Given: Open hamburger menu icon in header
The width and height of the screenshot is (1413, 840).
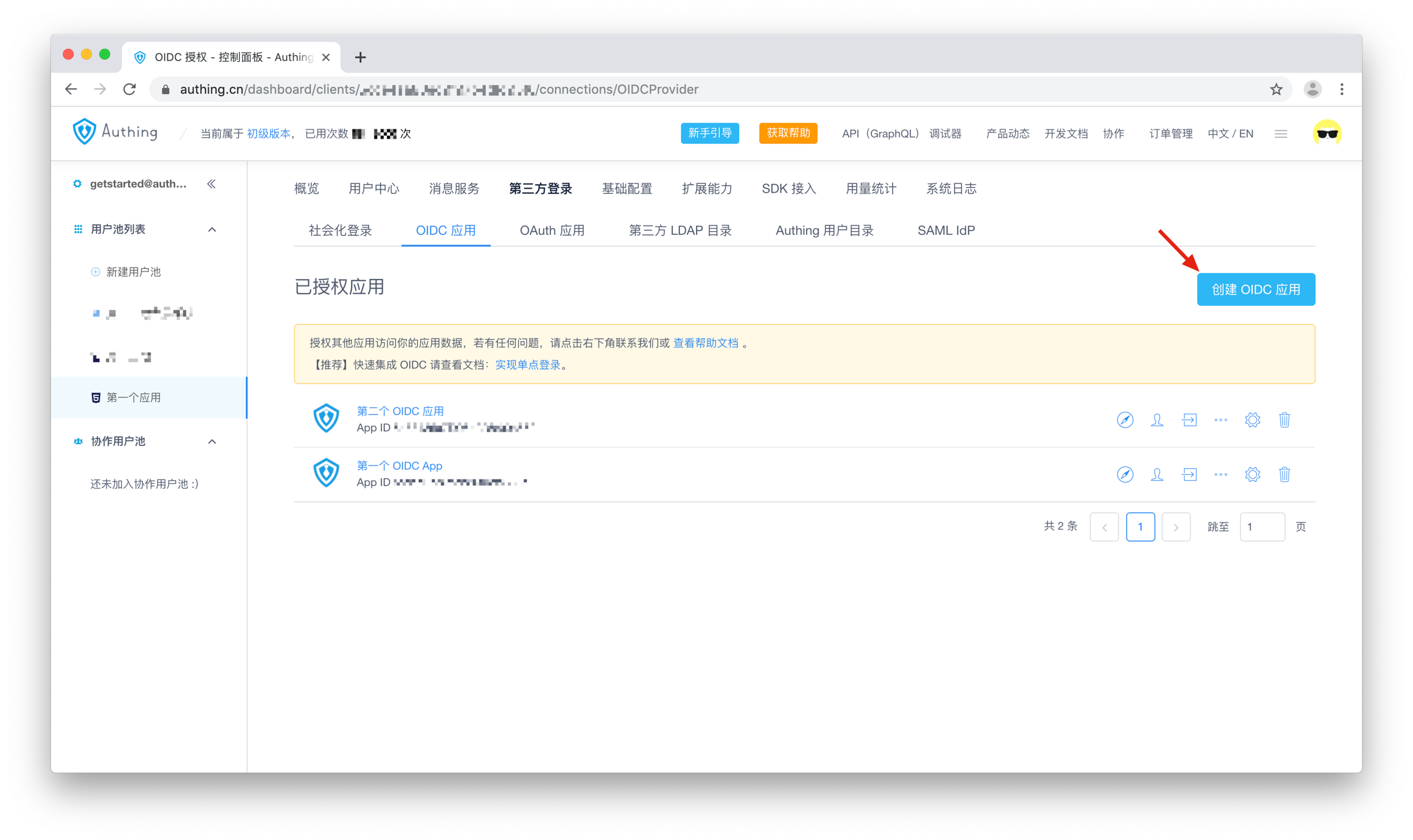Looking at the screenshot, I should click(1281, 134).
